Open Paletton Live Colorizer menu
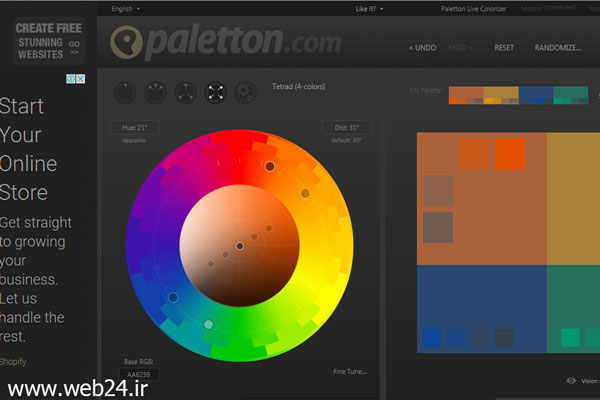The width and height of the screenshot is (600, 400). pyautogui.click(x=473, y=9)
